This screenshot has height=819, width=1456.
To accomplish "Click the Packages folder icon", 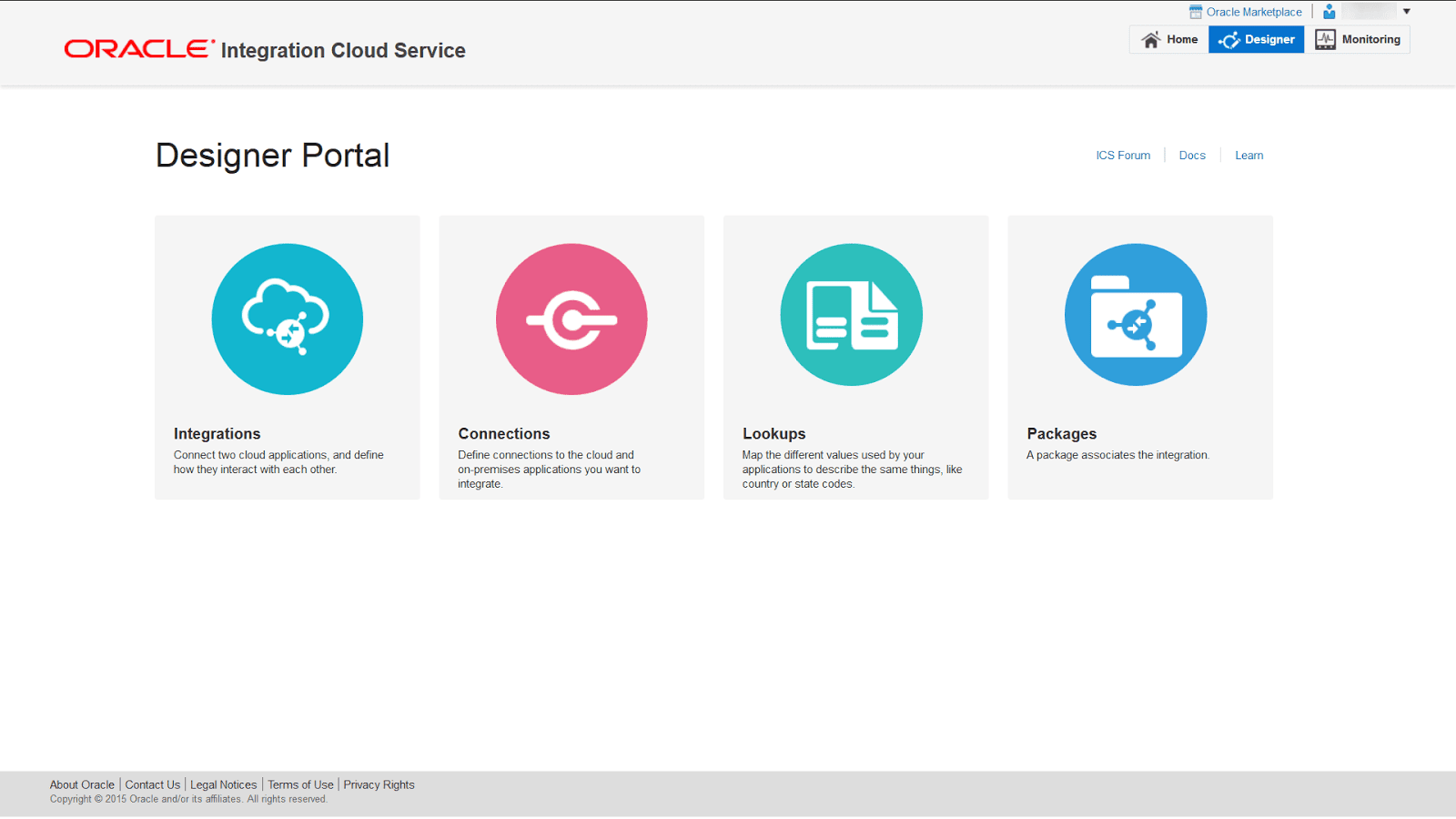I will coord(1136,314).
